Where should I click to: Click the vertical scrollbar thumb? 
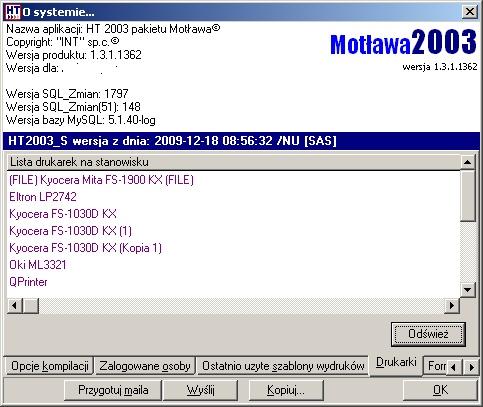[x=467, y=195]
